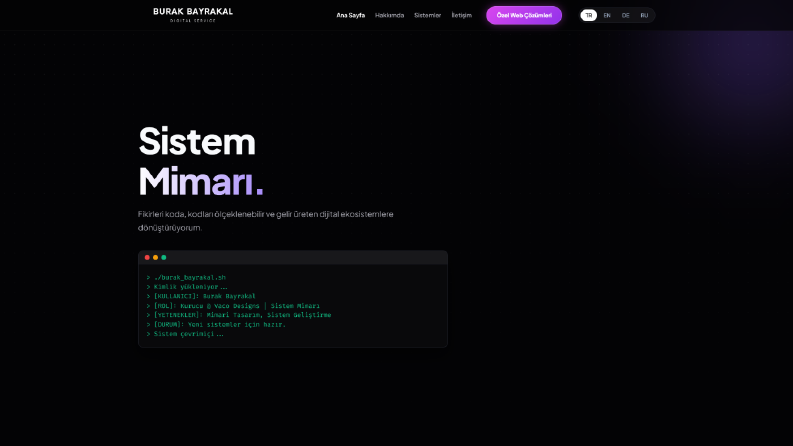Click the line Kimlik yükleniyor...
Screen dimensions: 793x446
tap(187, 287)
